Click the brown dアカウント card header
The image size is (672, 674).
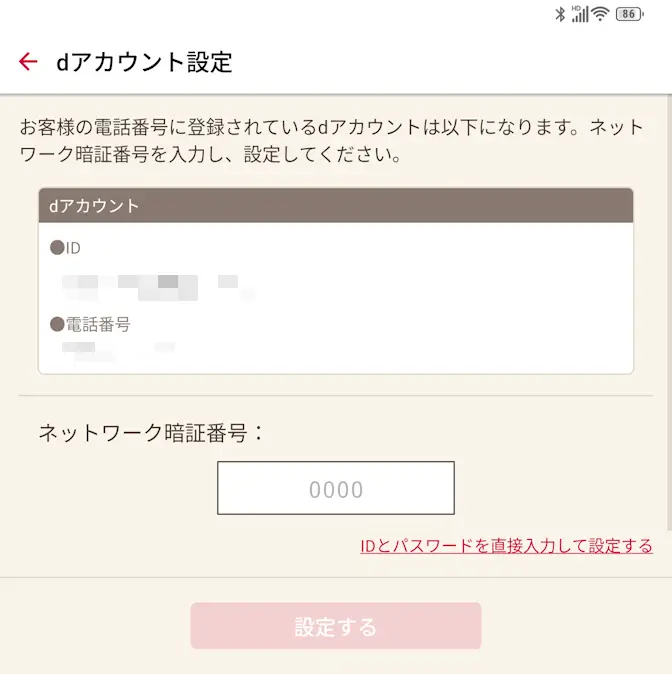tap(336, 206)
